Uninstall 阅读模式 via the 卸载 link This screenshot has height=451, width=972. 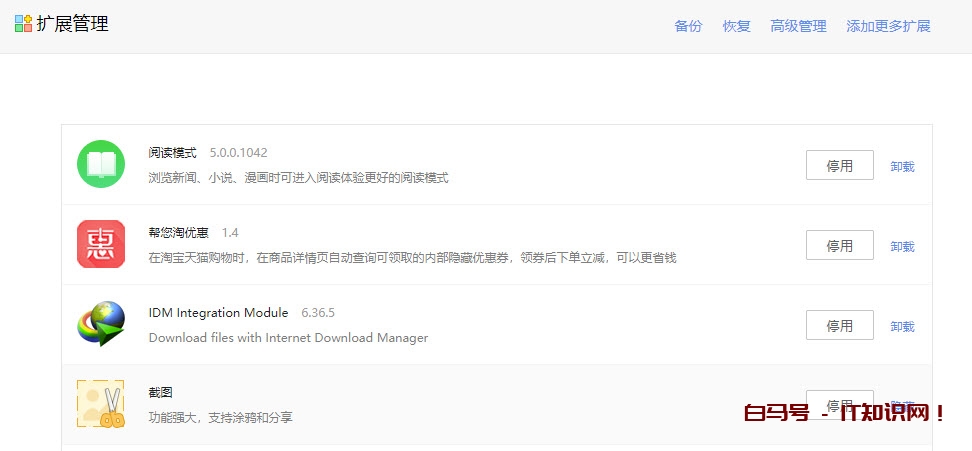click(902, 167)
